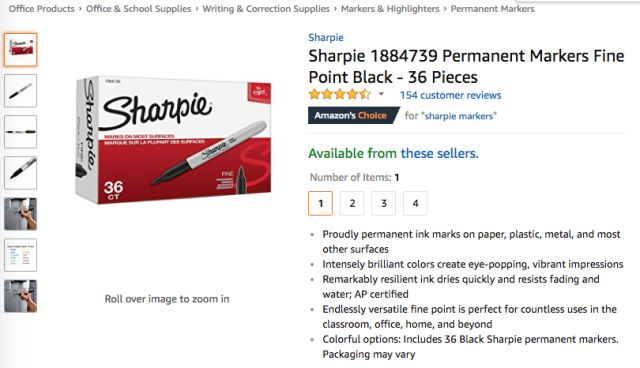640x368 pixels.
Task: Go to Office Products breadcrumb
Action: (42, 9)
